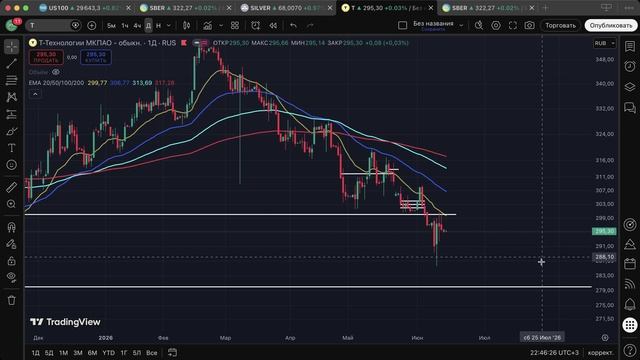Screen dimensions: 640x360
Task: Add a new tab with plus
Action: coord(545,8)
